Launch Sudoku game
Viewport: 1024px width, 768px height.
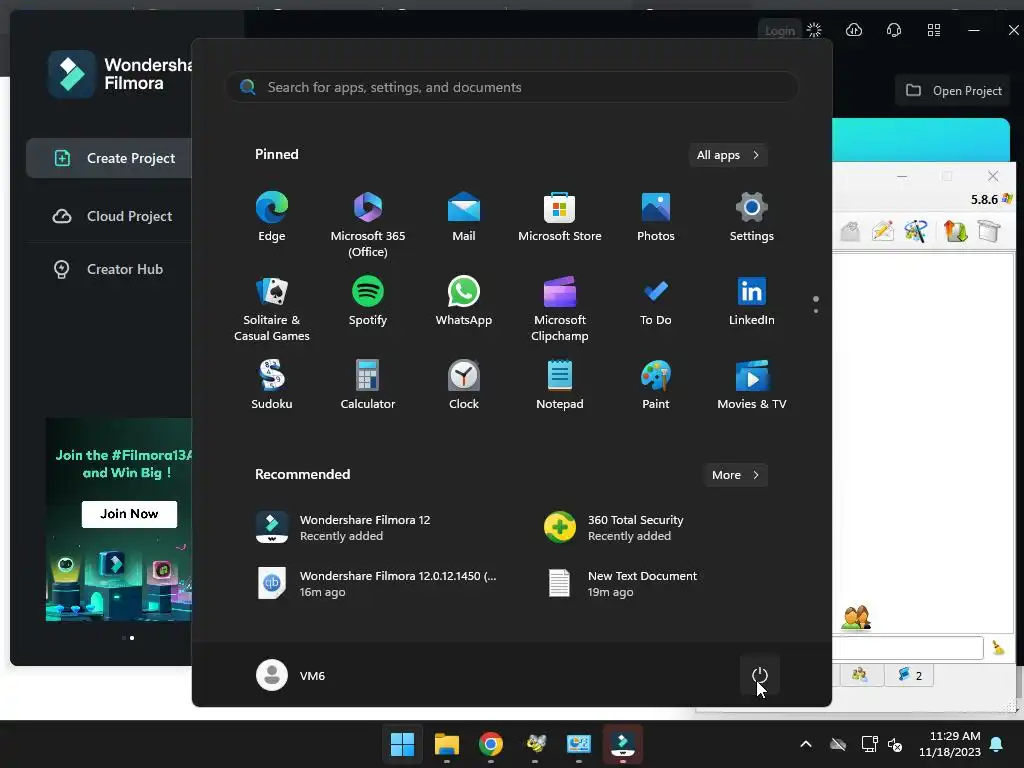[272, 385]
